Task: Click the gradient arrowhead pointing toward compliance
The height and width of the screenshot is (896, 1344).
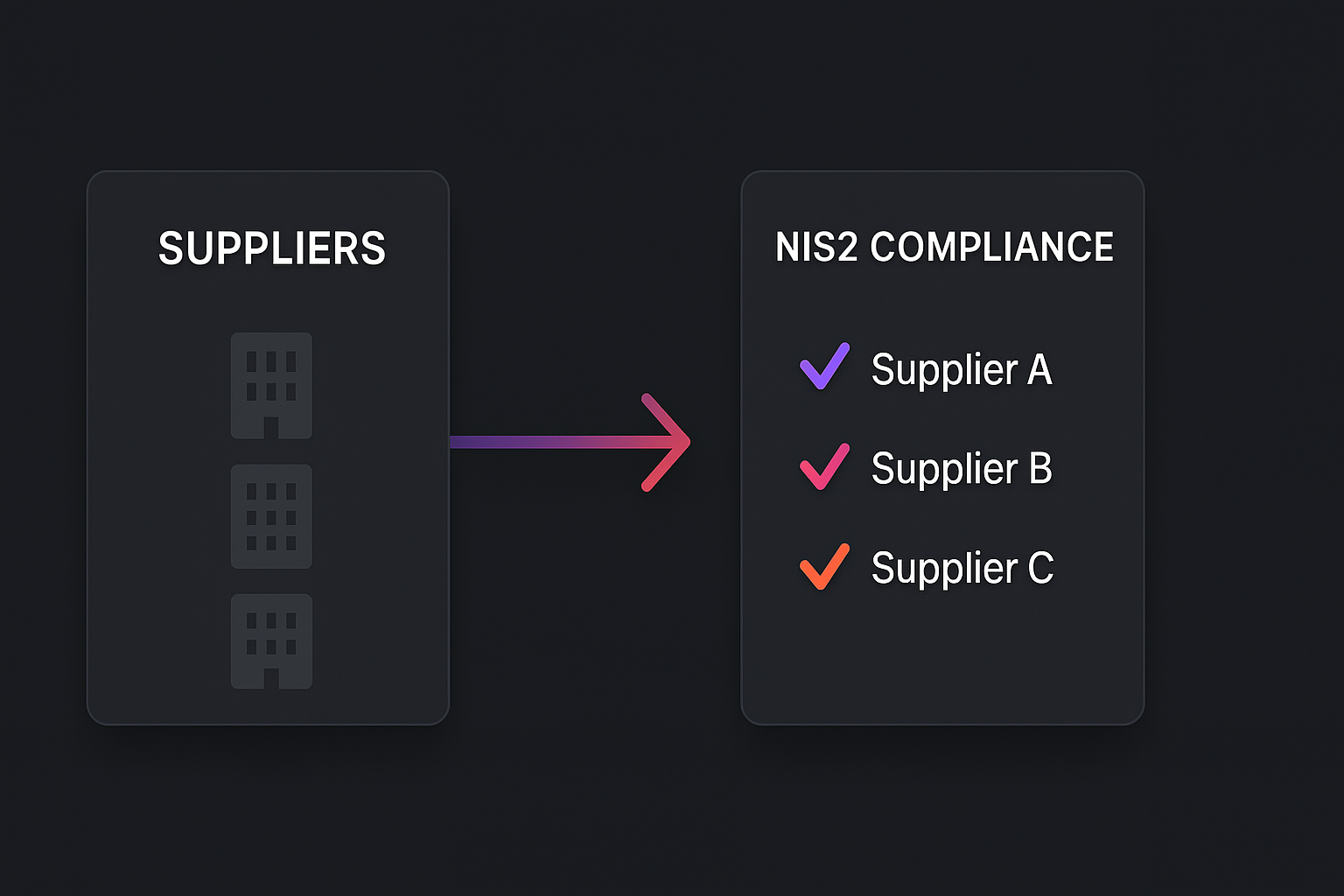Action: 668,442
